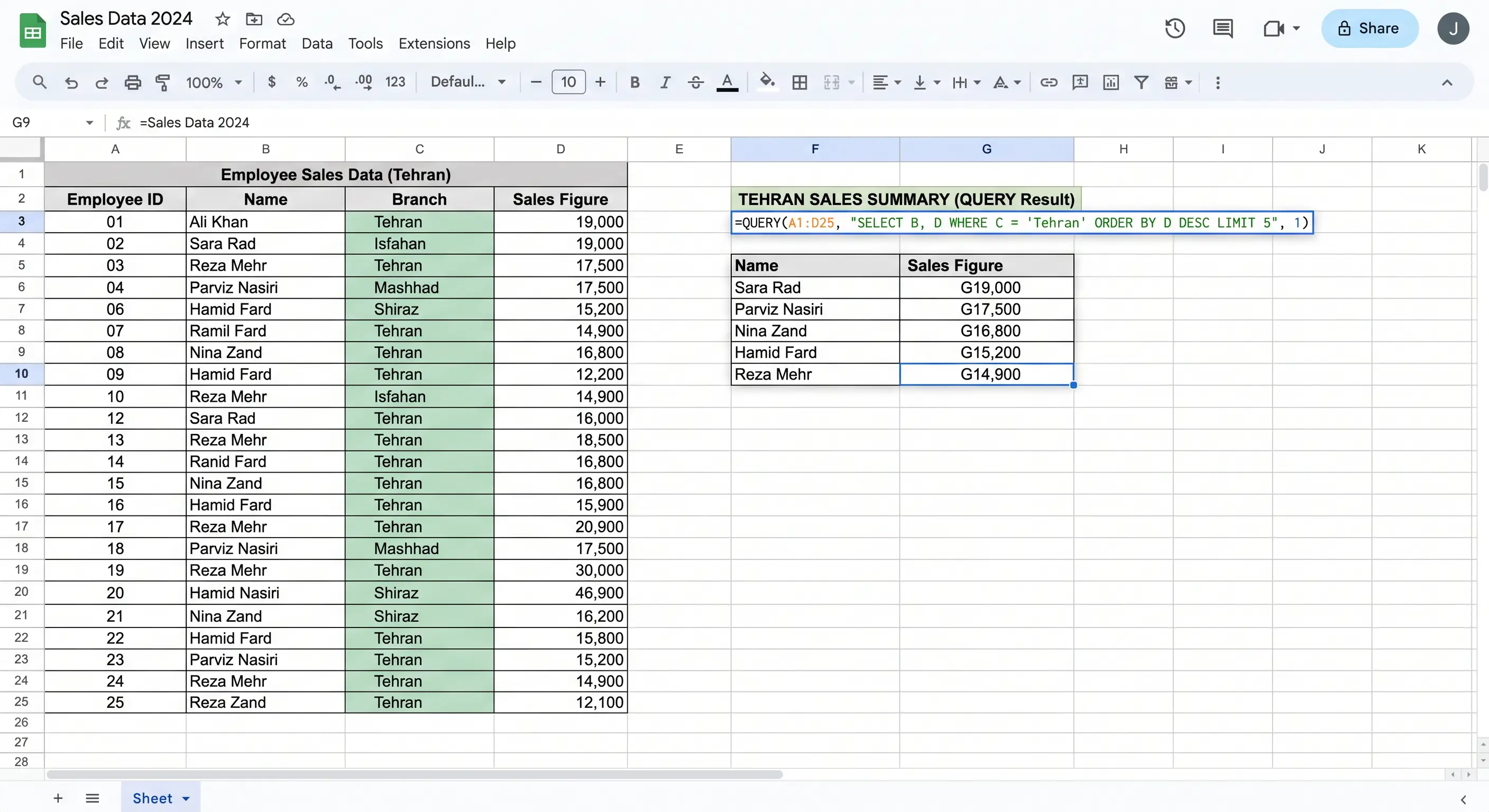Click the Create a filter funnel icon
The image size is (1489, 812).
tap(1141, 82)
